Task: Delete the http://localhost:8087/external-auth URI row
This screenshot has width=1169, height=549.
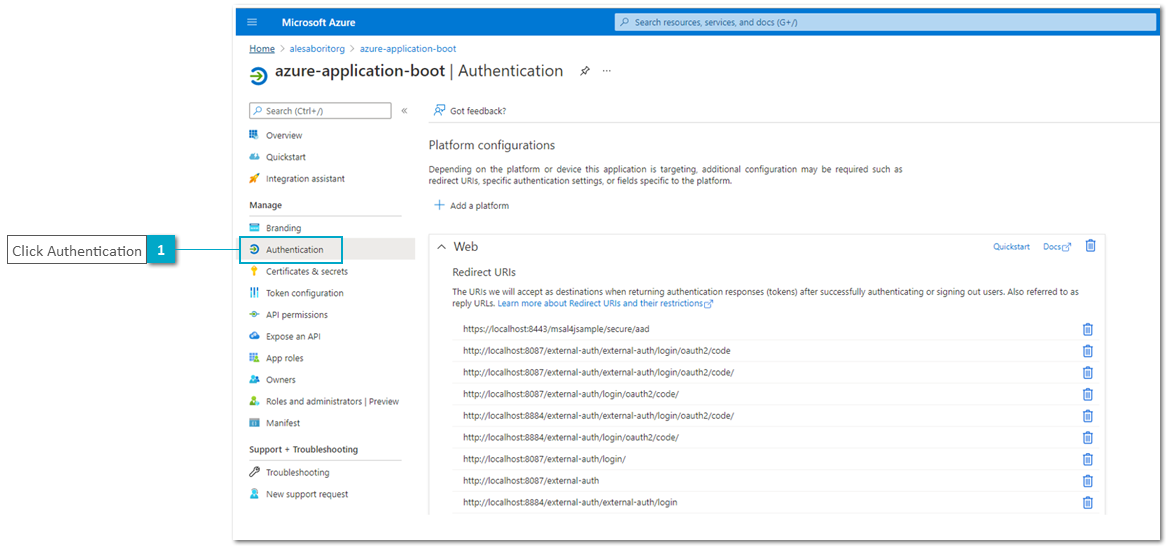Action: click(1087, 480)
